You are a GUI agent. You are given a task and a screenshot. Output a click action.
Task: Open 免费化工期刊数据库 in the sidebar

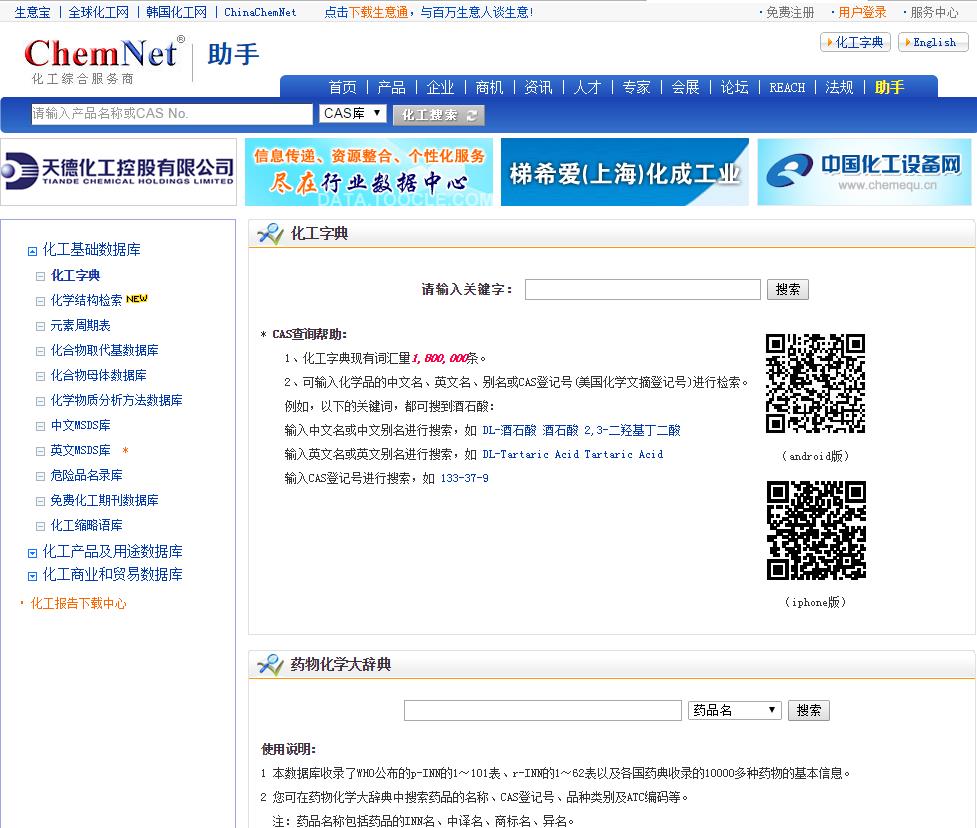pos(104,500)
